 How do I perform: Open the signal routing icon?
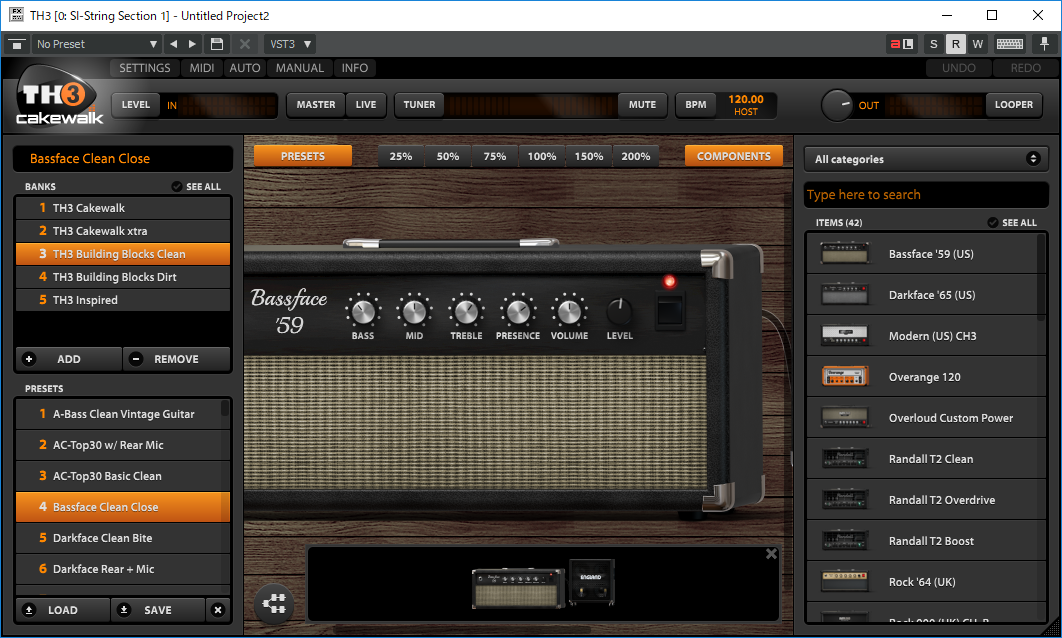(x=274, y=603)
